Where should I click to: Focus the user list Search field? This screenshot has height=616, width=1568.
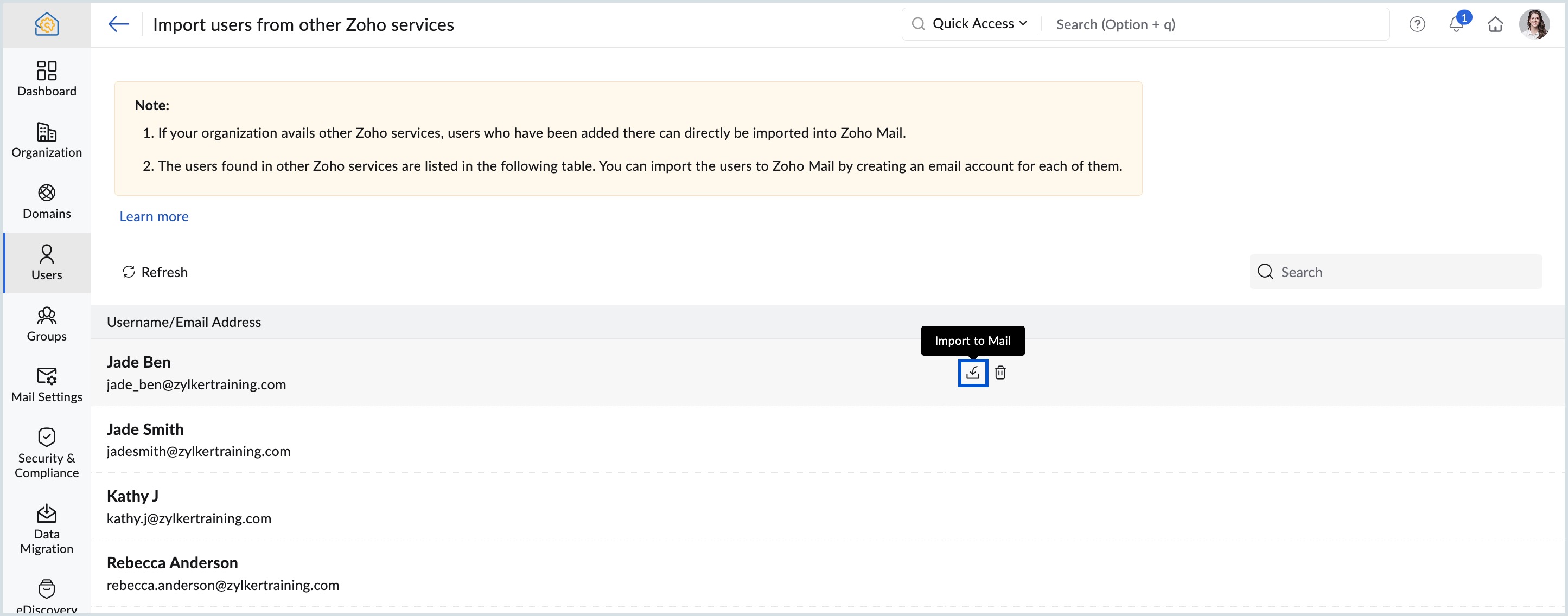click(x=1406, y=272)
